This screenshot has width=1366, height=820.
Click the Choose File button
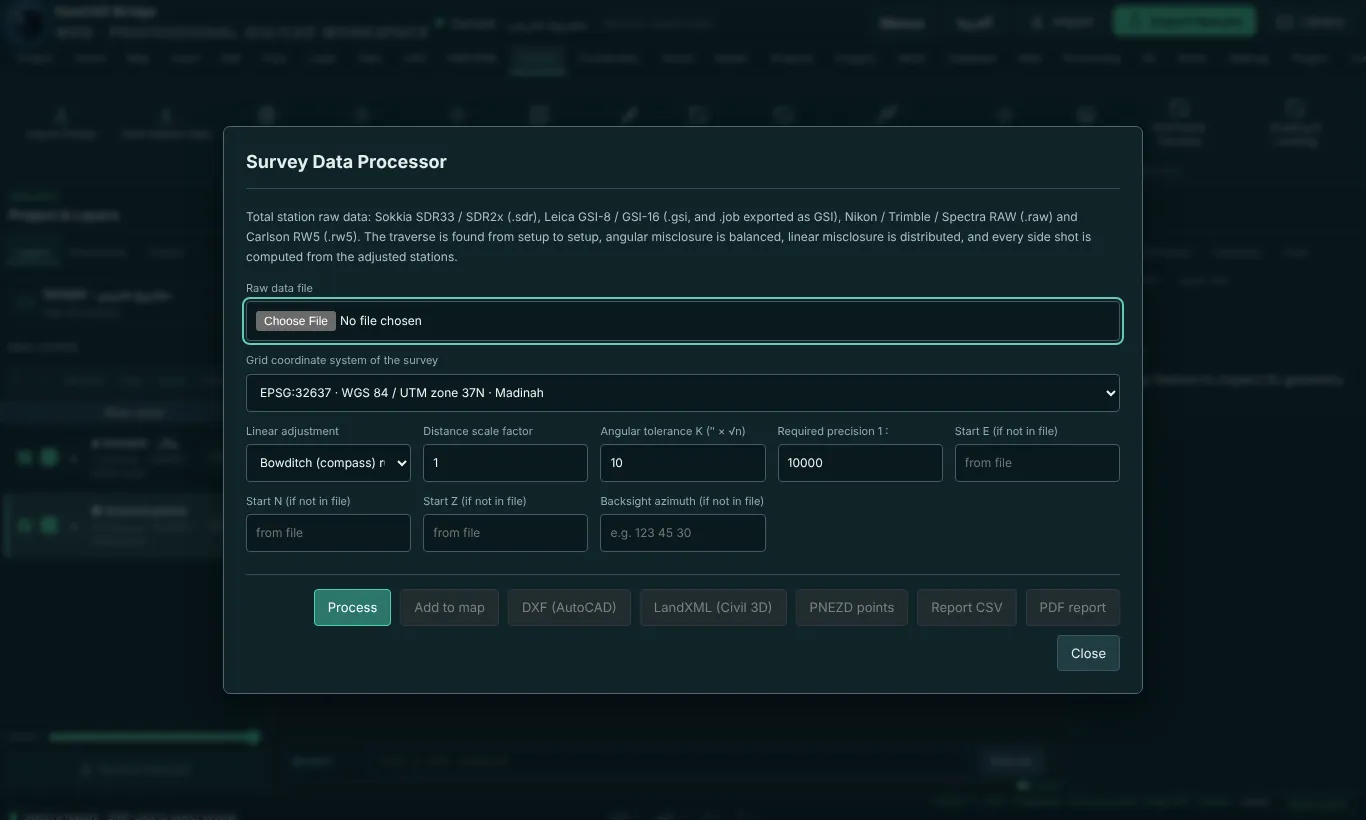click(x=296, y=321)
